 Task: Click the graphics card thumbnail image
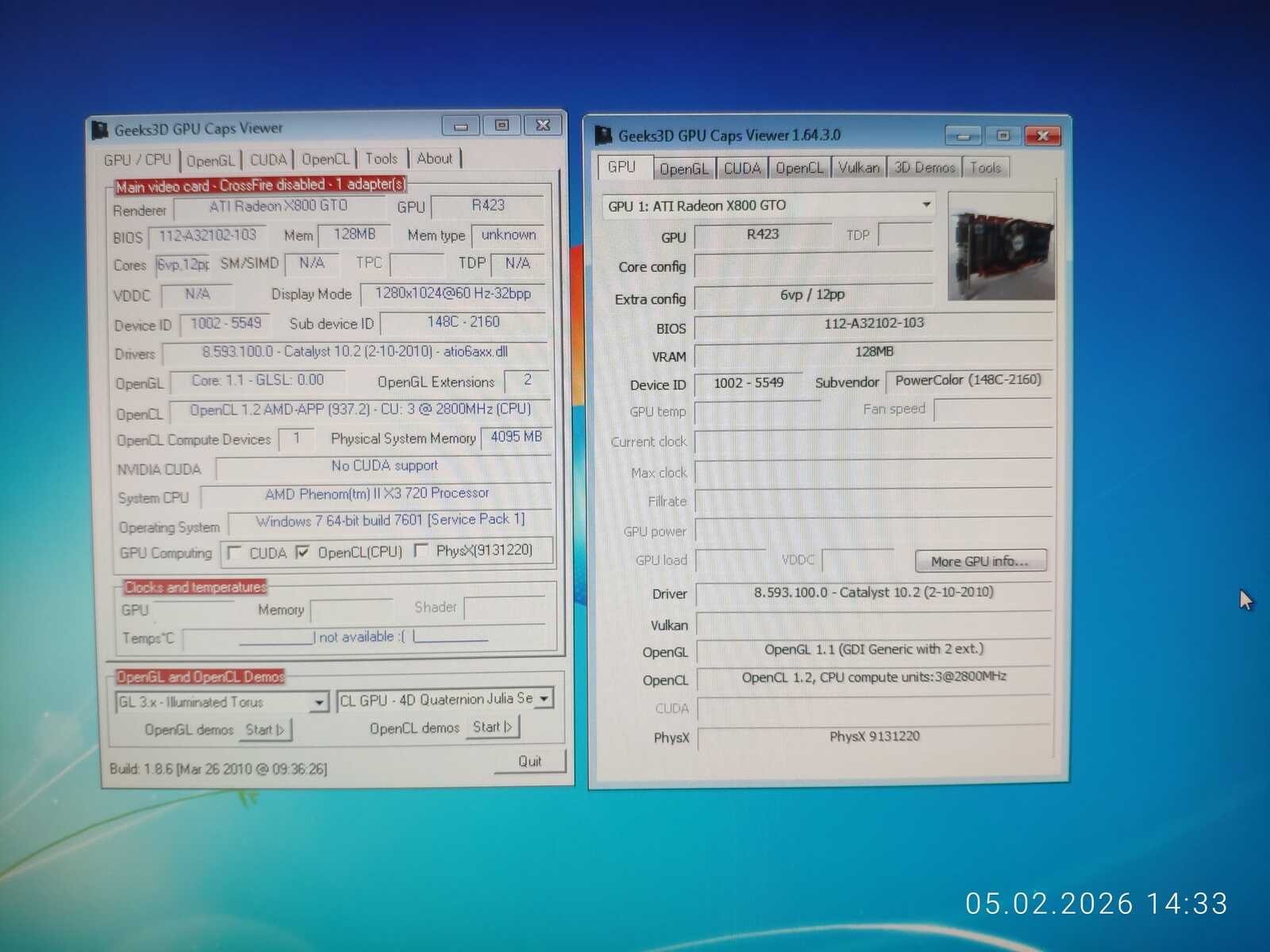(x=1001, y=246)
